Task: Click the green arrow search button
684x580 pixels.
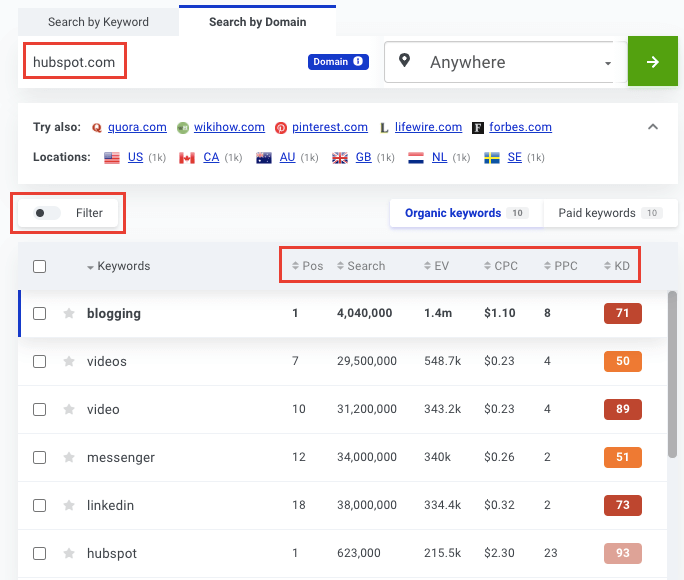Action: [653, 61]
